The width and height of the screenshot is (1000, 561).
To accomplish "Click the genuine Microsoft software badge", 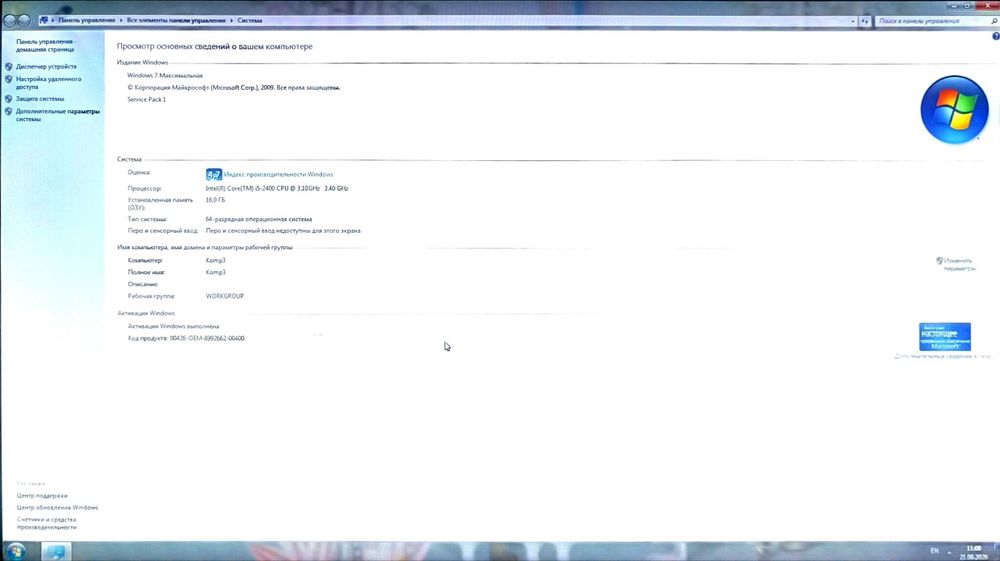I will 945,337.
